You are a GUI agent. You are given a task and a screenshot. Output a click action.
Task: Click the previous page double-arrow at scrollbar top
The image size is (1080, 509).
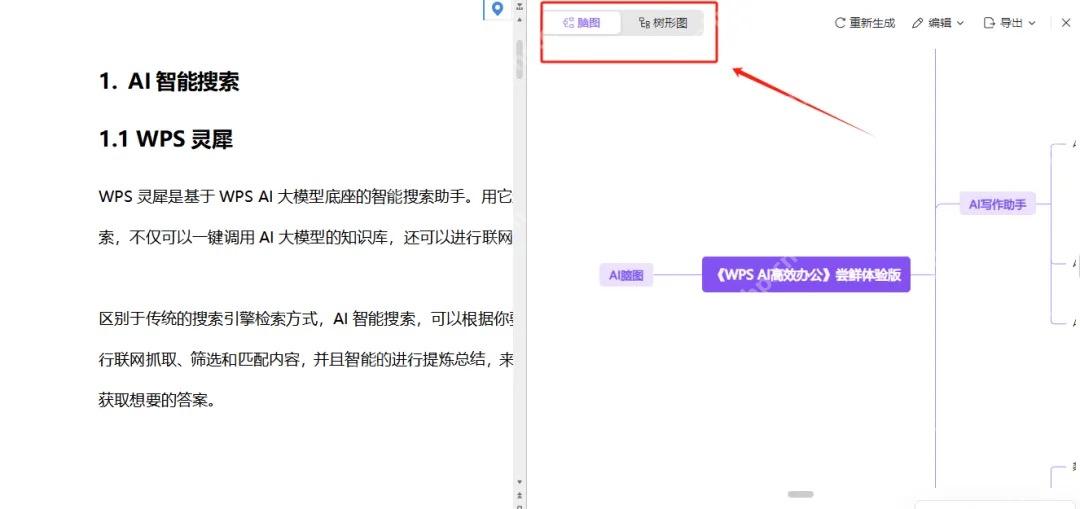click(519, 7)
